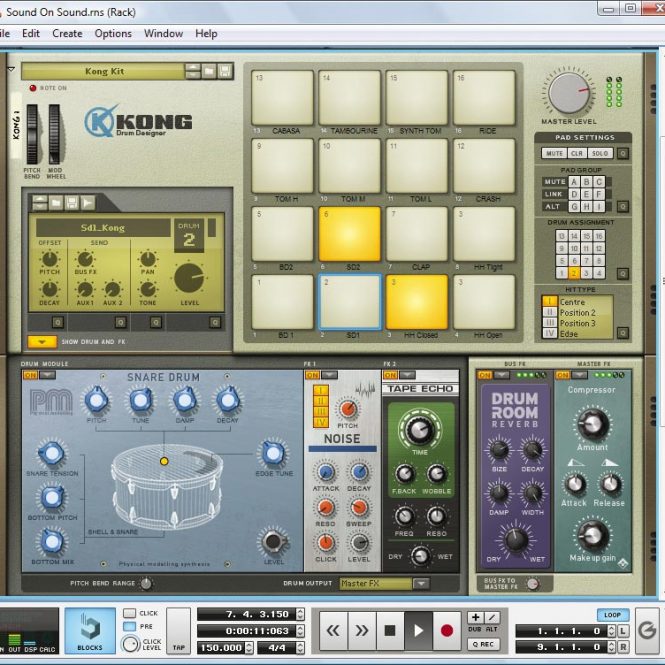665x665 pixels.
Task: Click the Compressor Amount knob
Action: pos(592,425)
